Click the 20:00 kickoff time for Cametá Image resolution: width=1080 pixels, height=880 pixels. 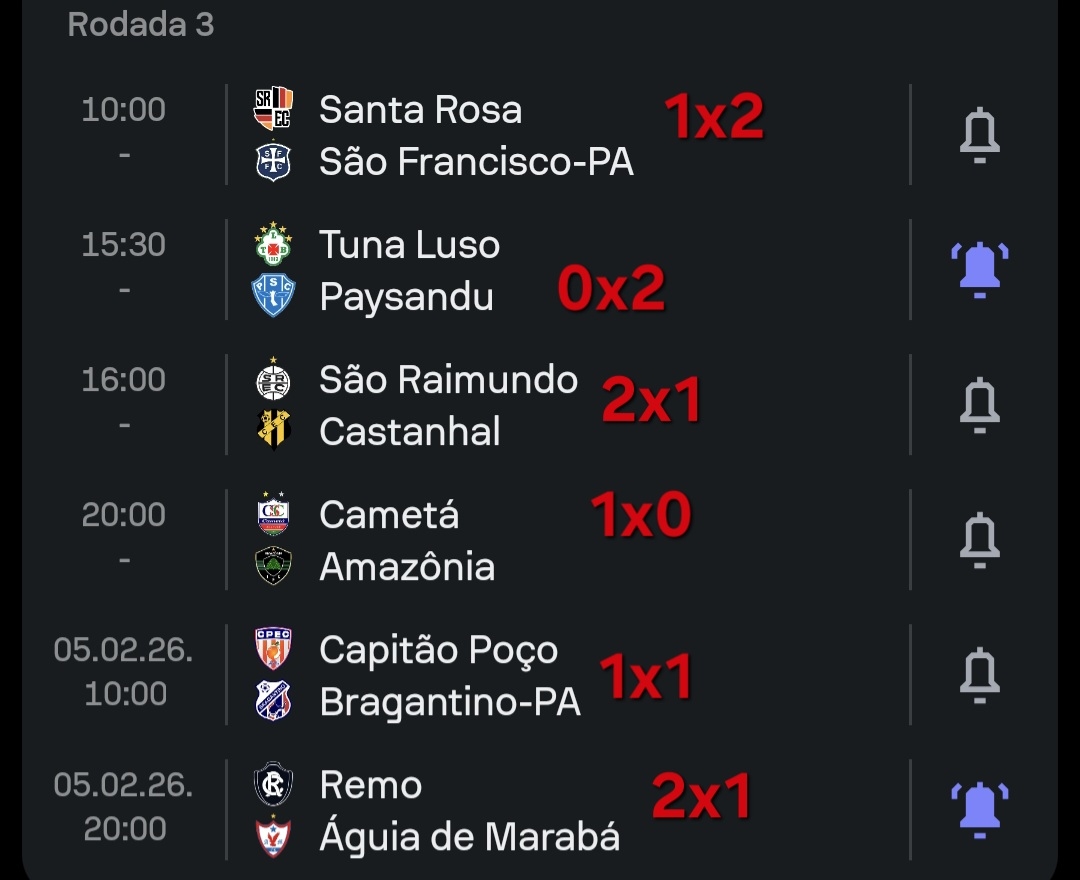(123, 515)
